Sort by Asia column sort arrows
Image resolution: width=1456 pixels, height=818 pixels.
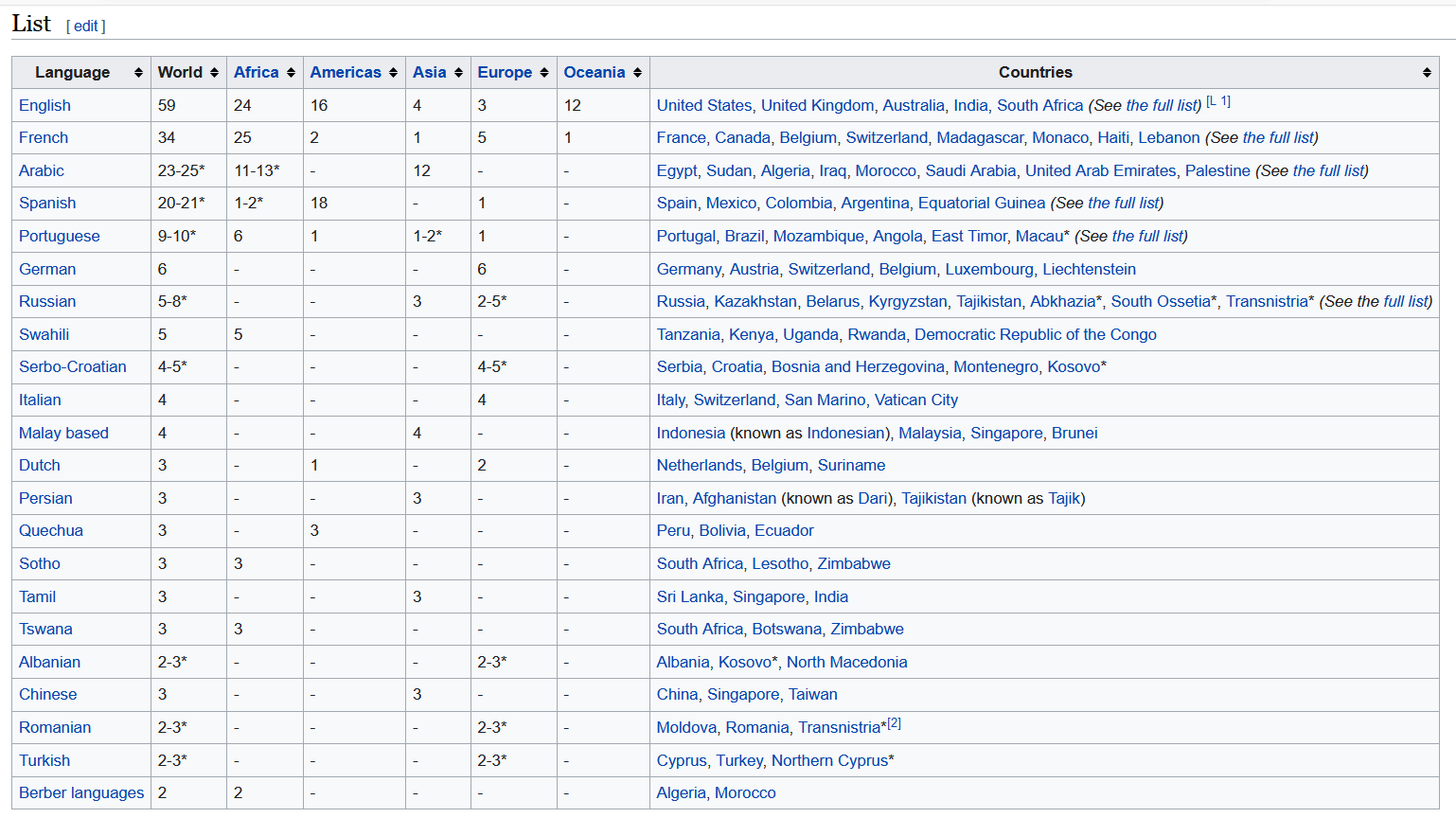pos(458,73)
